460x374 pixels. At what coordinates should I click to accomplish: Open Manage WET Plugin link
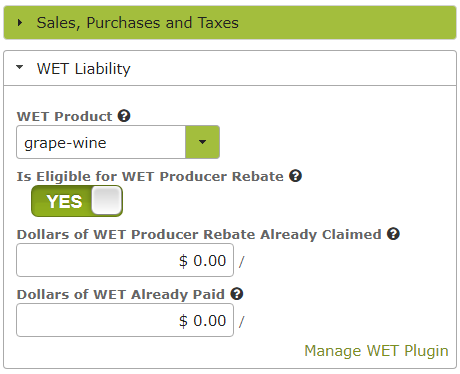376,351
